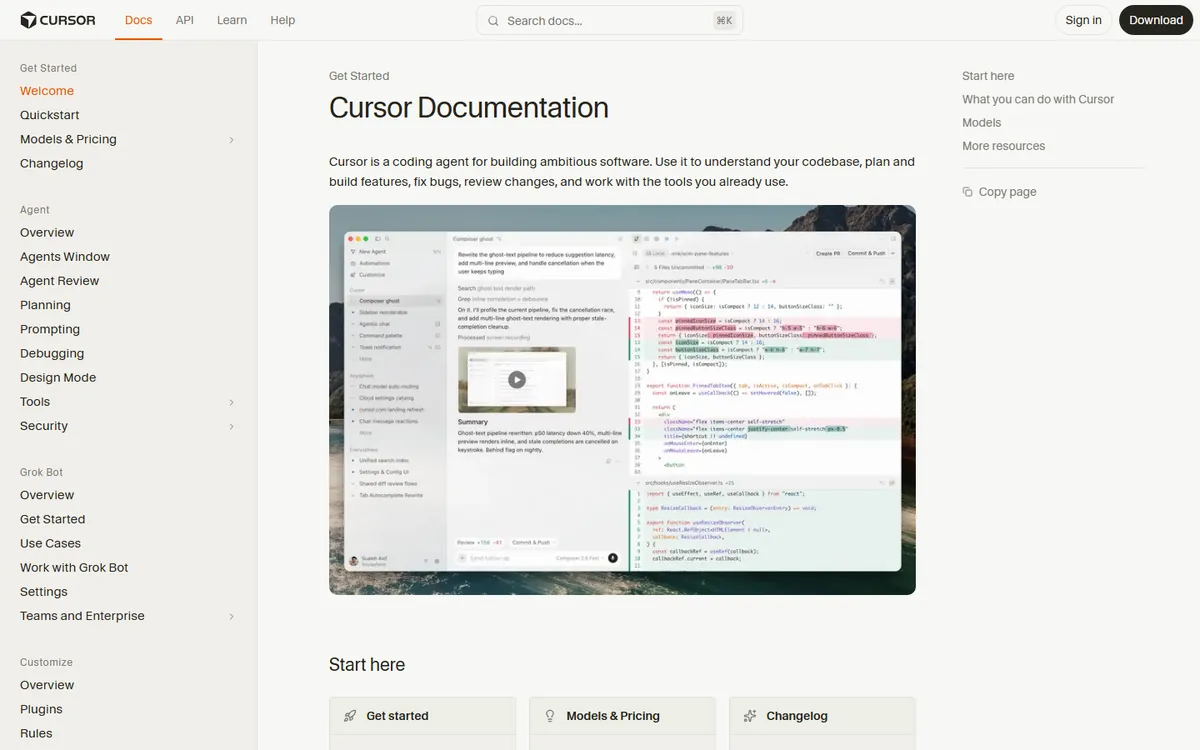The height and width of the screenshot is (750, 1200).
Task: Open Quickstart in the sidebar
Action: click(50, 115)
